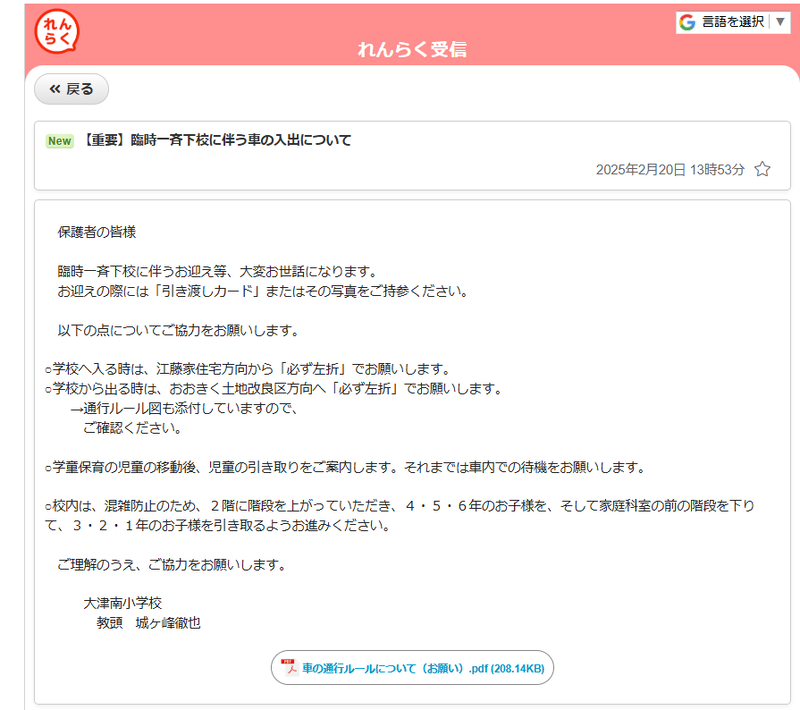Toggle the favorite star on this message

coord(762,169)
